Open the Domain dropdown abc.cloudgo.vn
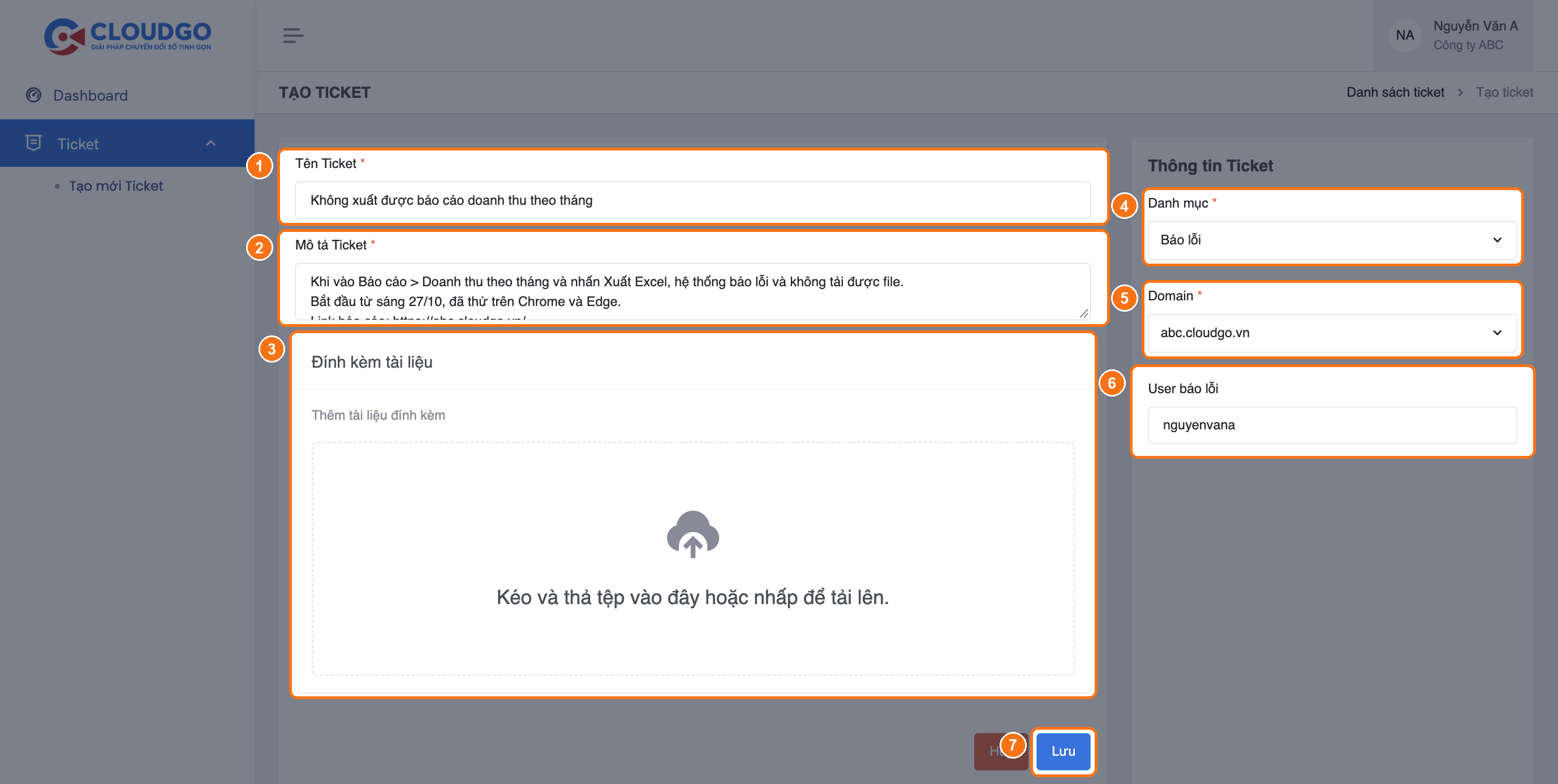This screenshot has height=784, width=1558. coord(1332,333)
